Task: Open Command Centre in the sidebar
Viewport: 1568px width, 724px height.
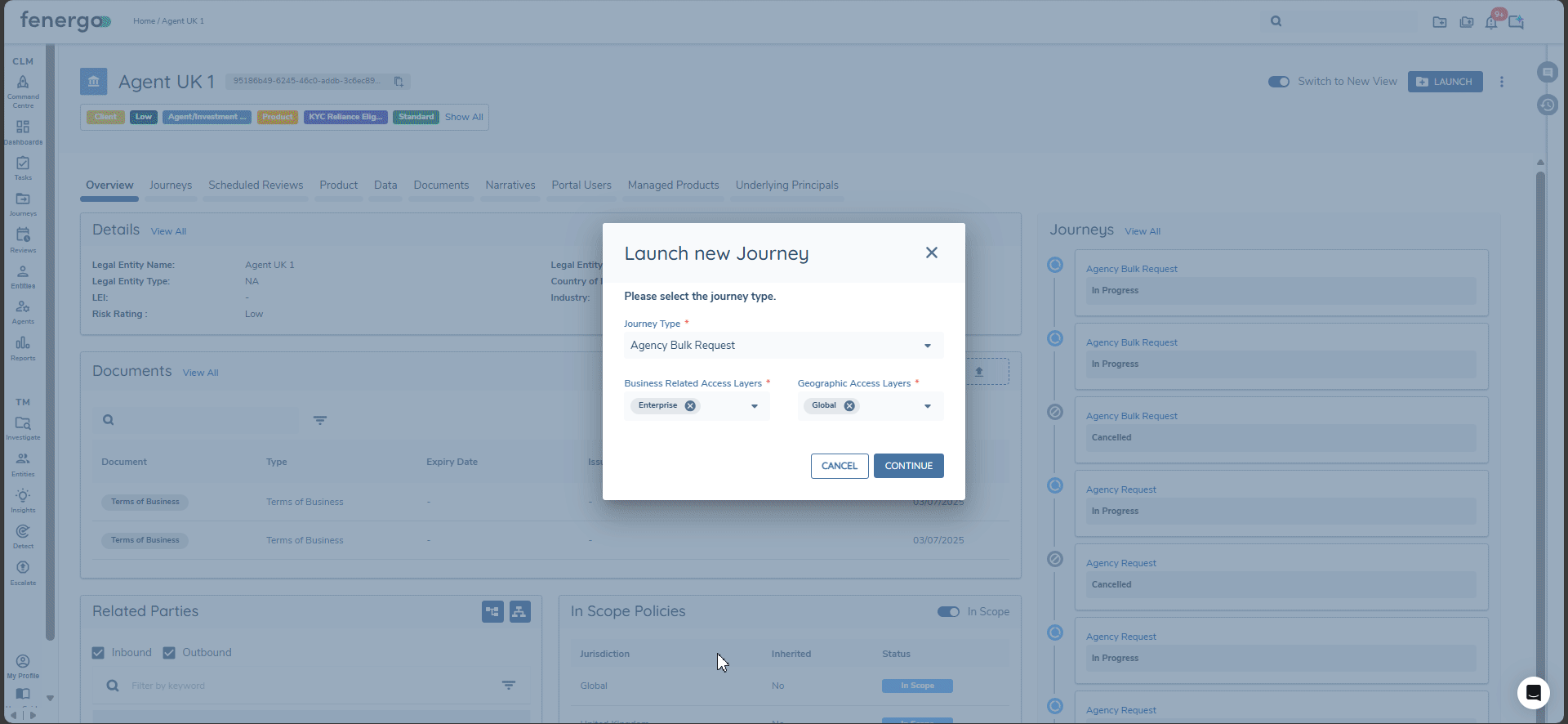Action: (23, 88)
